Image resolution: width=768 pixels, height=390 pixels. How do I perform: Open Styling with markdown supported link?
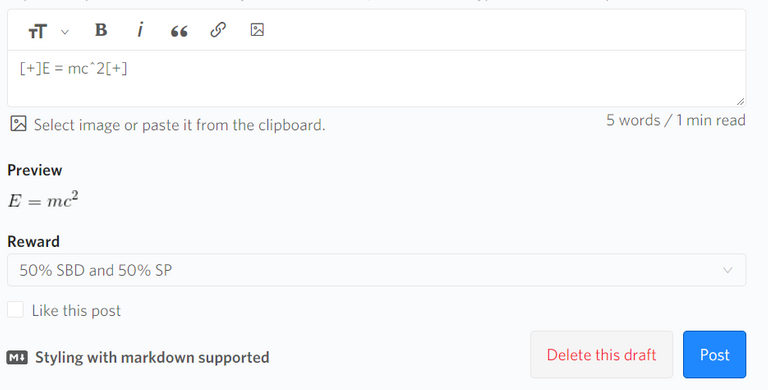tap(152, 358)
